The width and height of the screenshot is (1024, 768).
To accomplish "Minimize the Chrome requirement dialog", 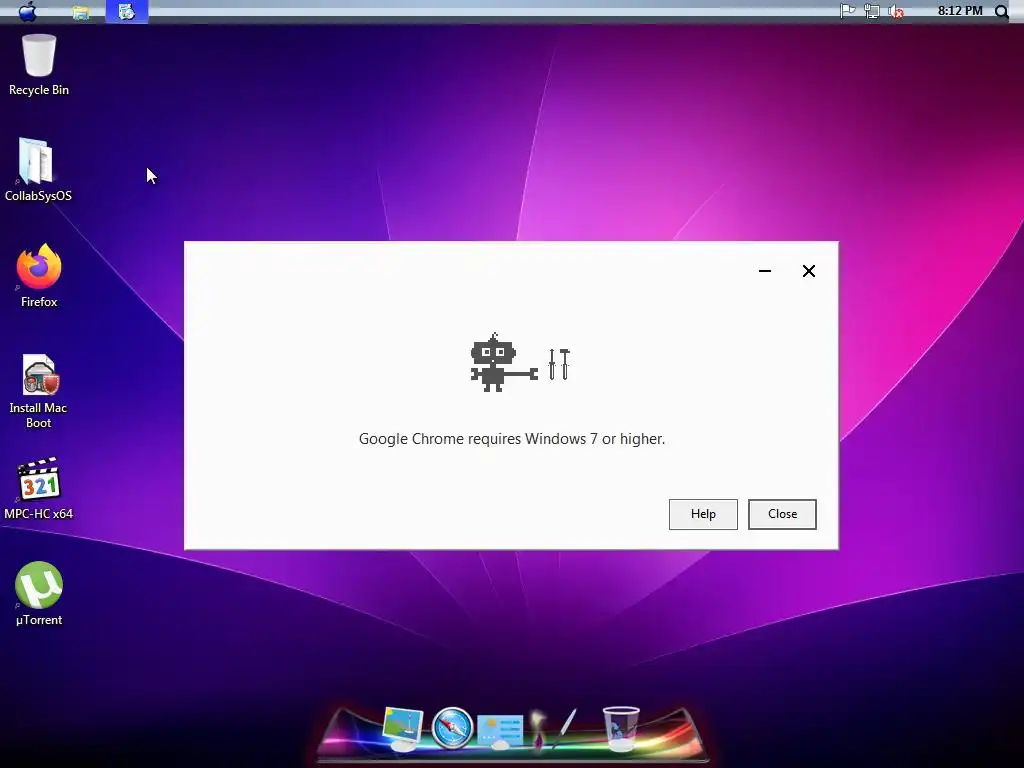I will [765, 270].
